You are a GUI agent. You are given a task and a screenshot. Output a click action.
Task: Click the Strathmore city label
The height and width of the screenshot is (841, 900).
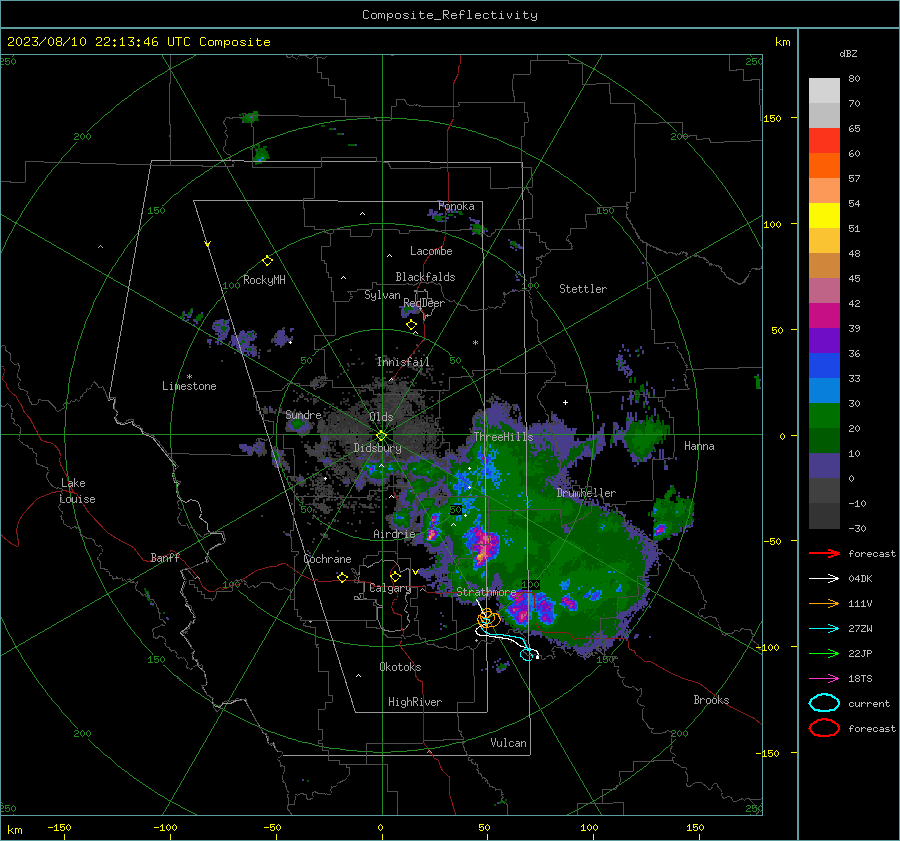click(x=486, y=592)
